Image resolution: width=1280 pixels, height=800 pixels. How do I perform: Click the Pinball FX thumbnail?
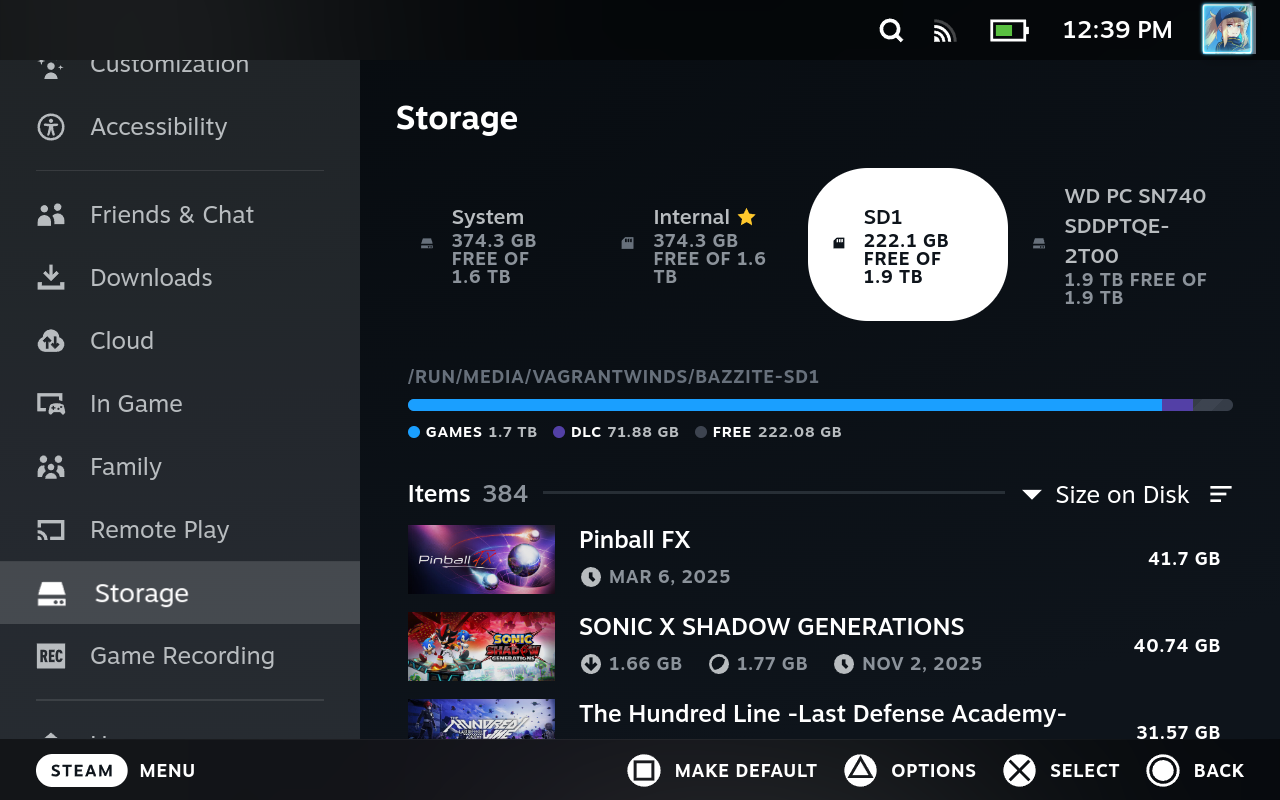coord(481,559)
